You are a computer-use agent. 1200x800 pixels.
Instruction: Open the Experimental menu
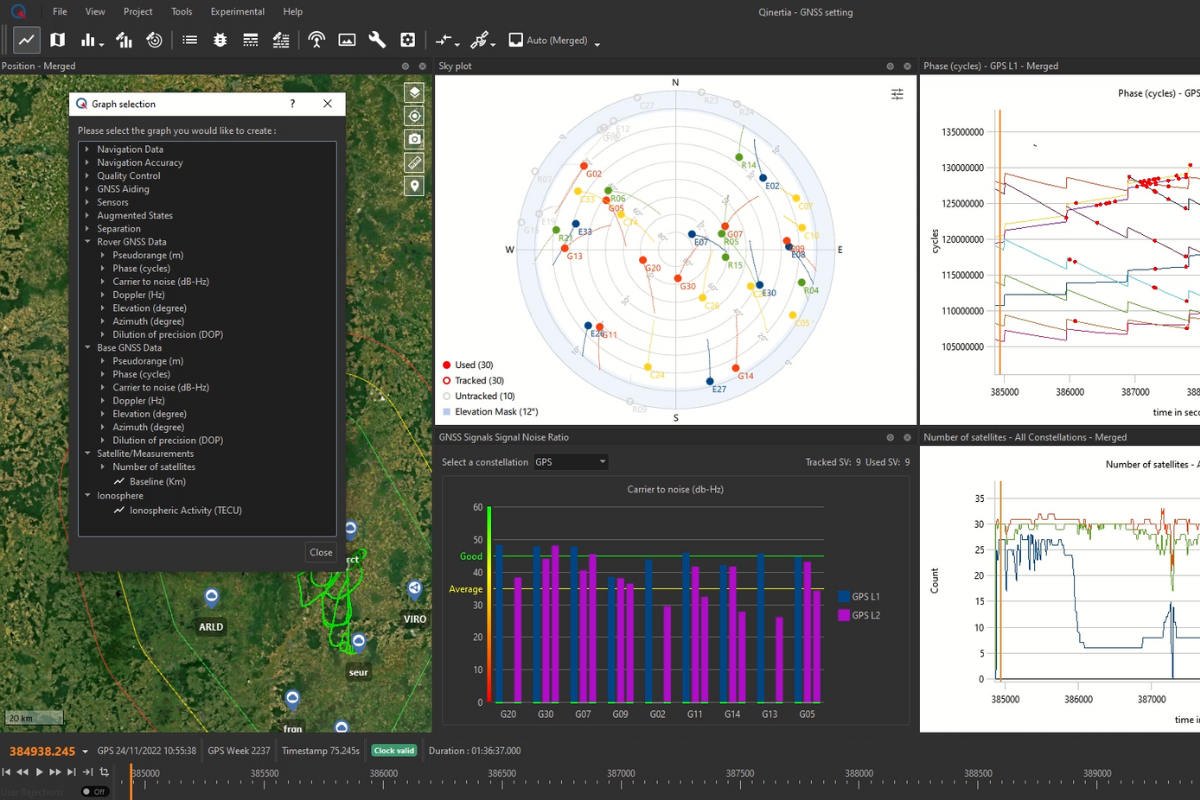[x=237, y=12]
